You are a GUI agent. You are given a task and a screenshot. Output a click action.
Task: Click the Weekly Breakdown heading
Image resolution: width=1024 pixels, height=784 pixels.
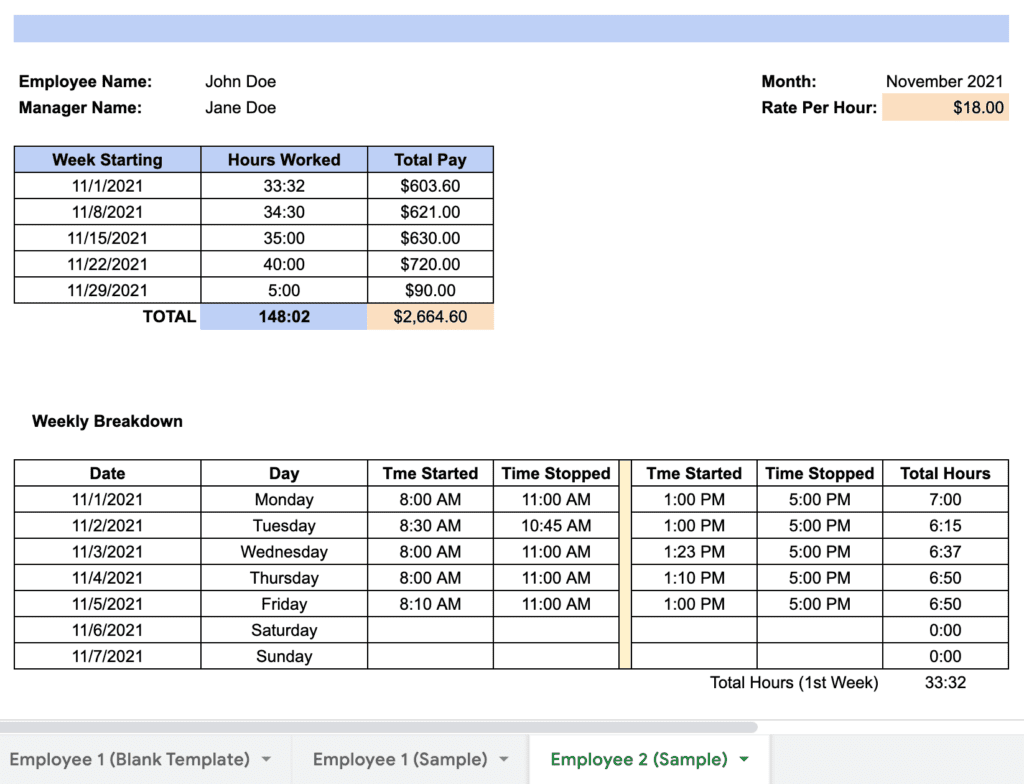coord(107,421)
